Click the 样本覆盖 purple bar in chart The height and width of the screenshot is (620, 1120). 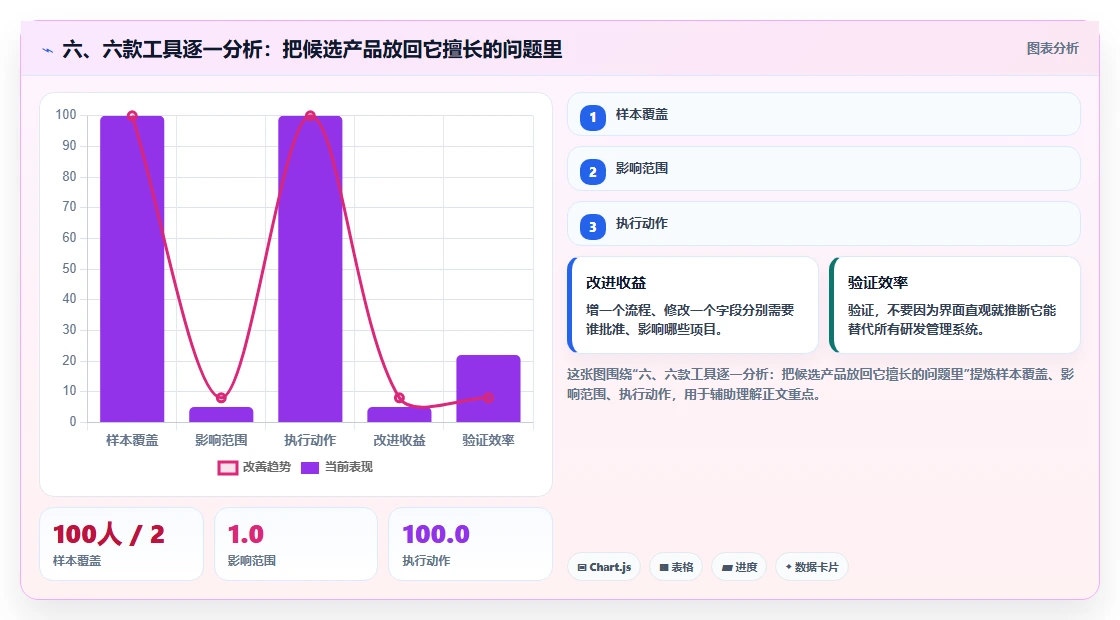pos(132,269)
